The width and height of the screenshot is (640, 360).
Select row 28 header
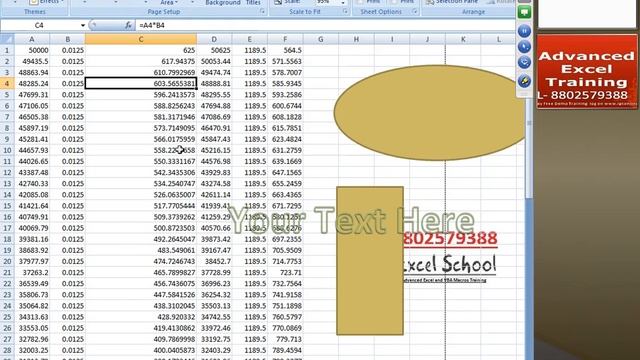tap(7, 350)
